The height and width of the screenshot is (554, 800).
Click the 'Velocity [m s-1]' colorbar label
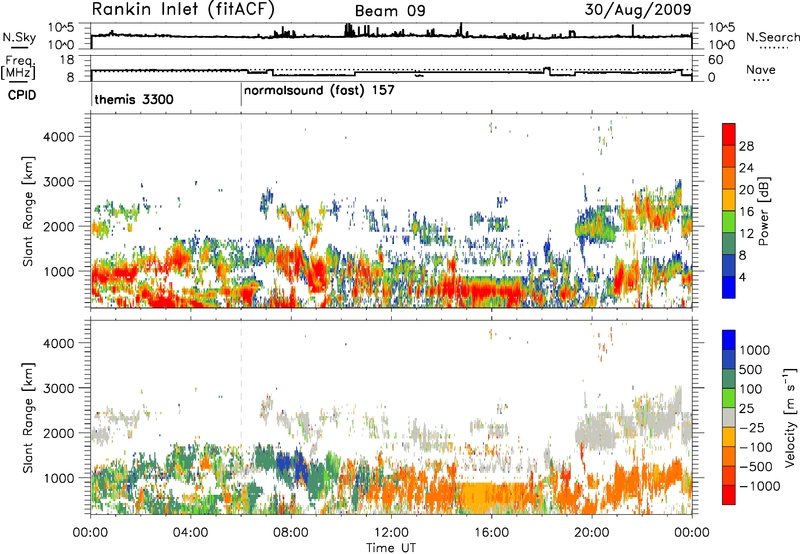790,417
